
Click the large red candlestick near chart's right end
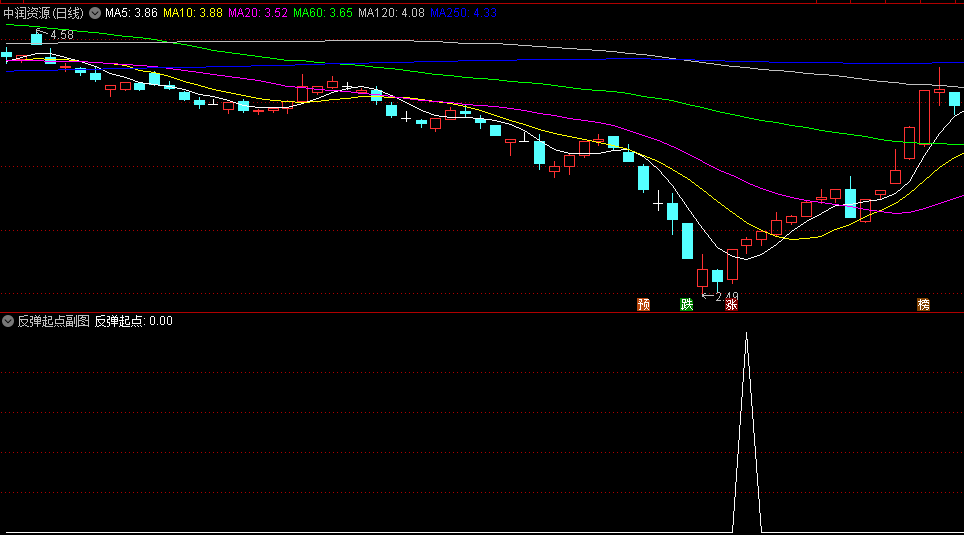tap(924, 117)
